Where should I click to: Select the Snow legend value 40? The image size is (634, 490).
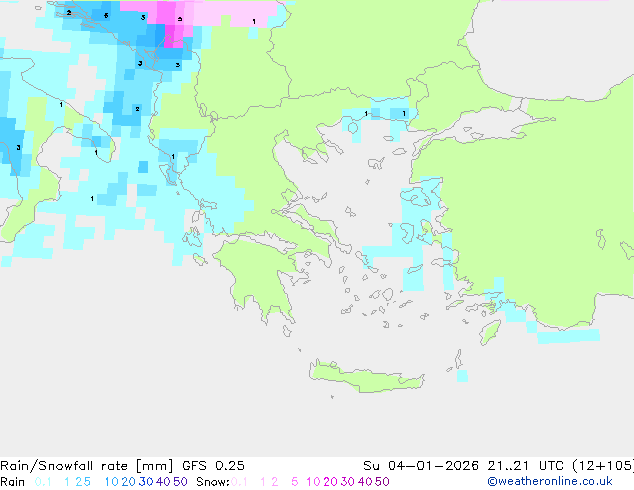pos(365,482)
